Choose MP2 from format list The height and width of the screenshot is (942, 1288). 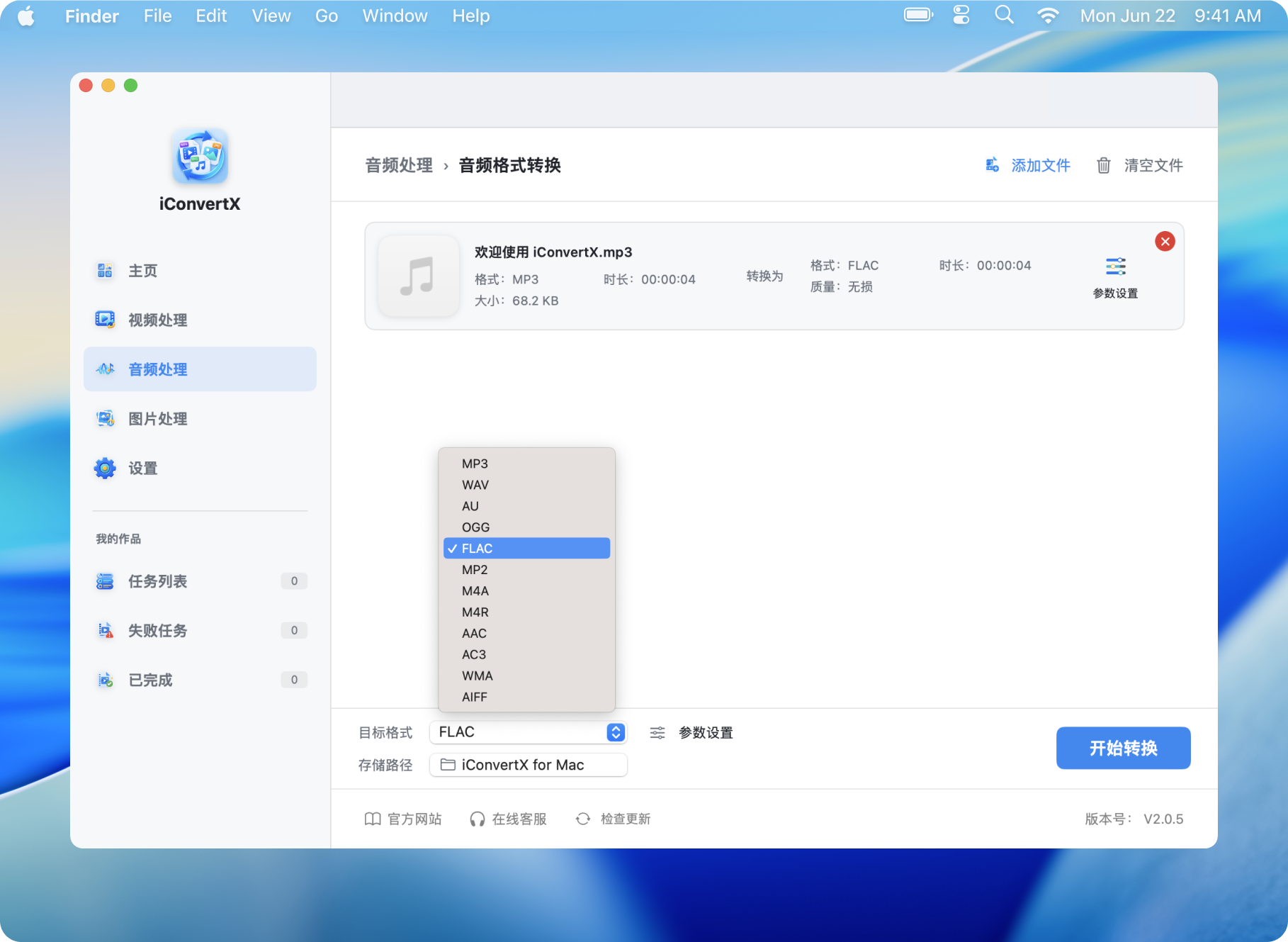pos(526,570)
